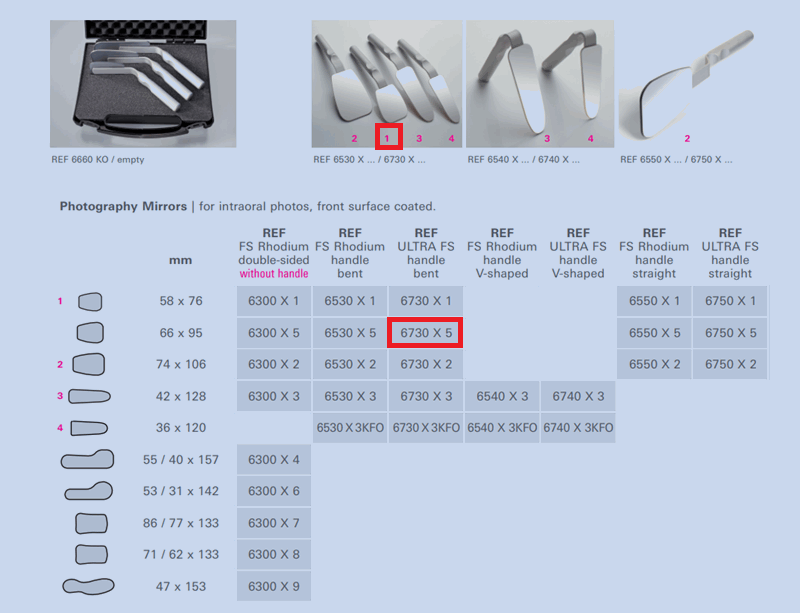Screen dimensions: 800x613
Task: Click cell 6530 X 5
Action: coord(350,333)
